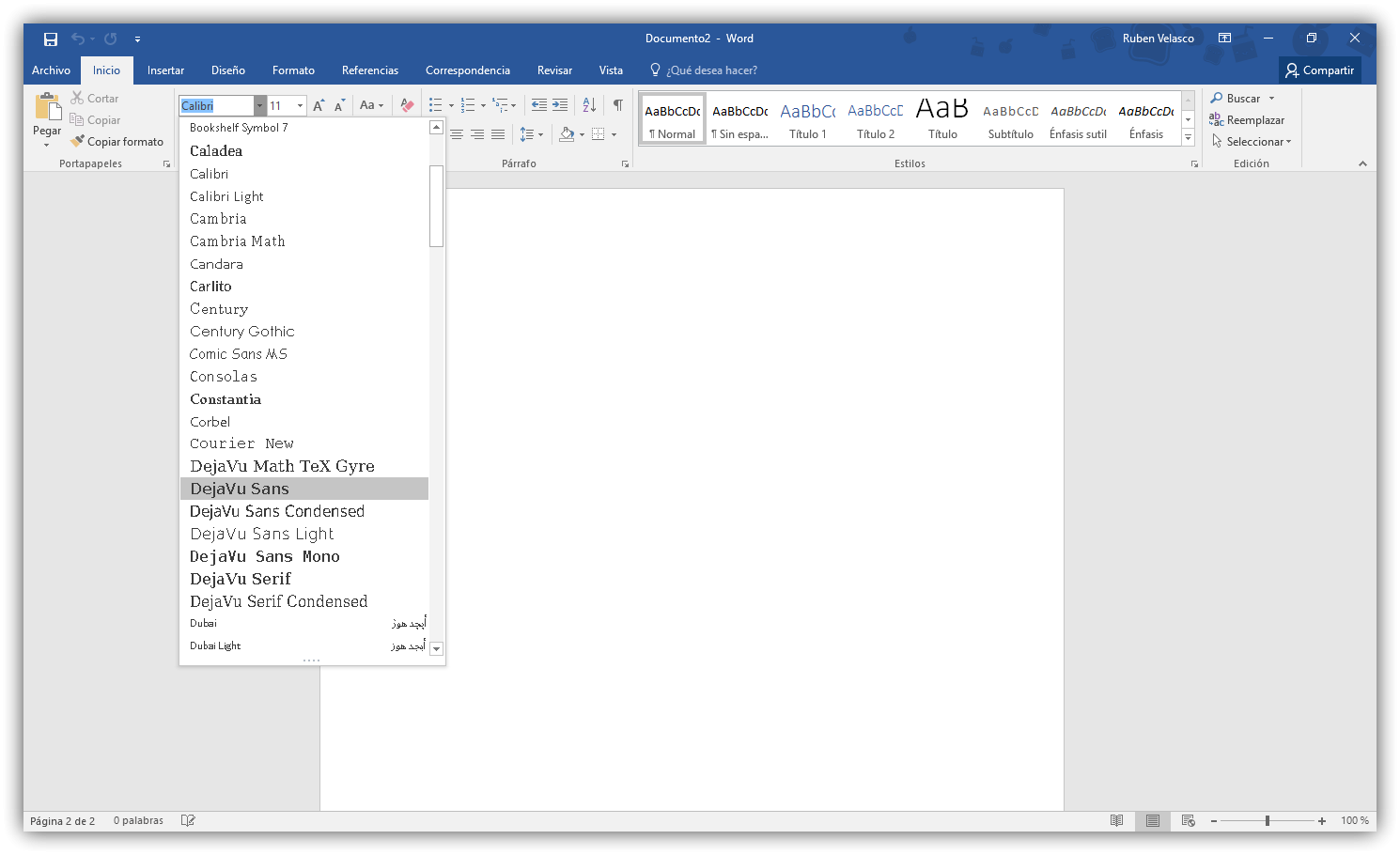Zoom in with the plus button

point(1322,821)
